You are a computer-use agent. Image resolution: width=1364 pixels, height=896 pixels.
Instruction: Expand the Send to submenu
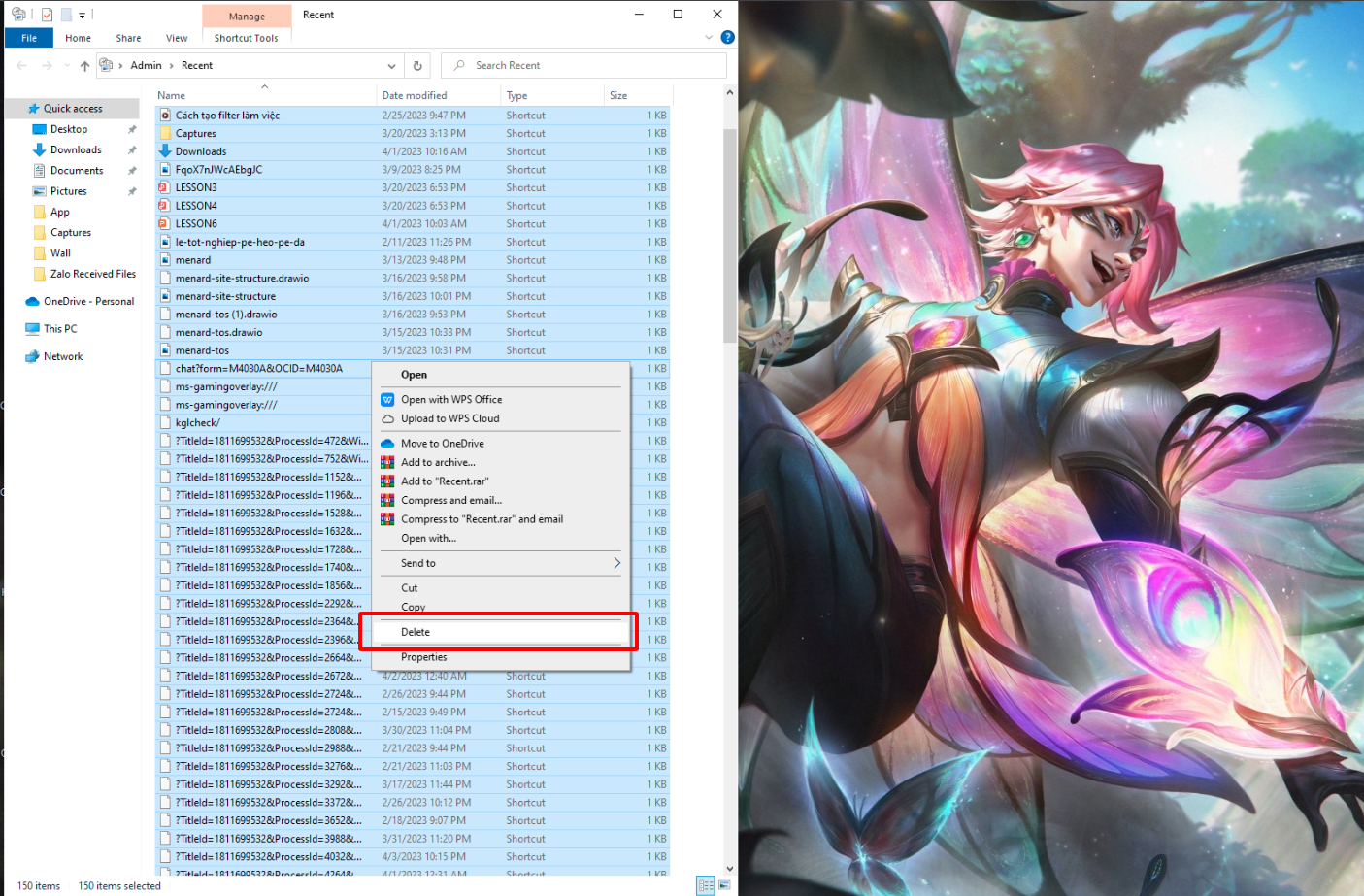[x=616, y=563]
